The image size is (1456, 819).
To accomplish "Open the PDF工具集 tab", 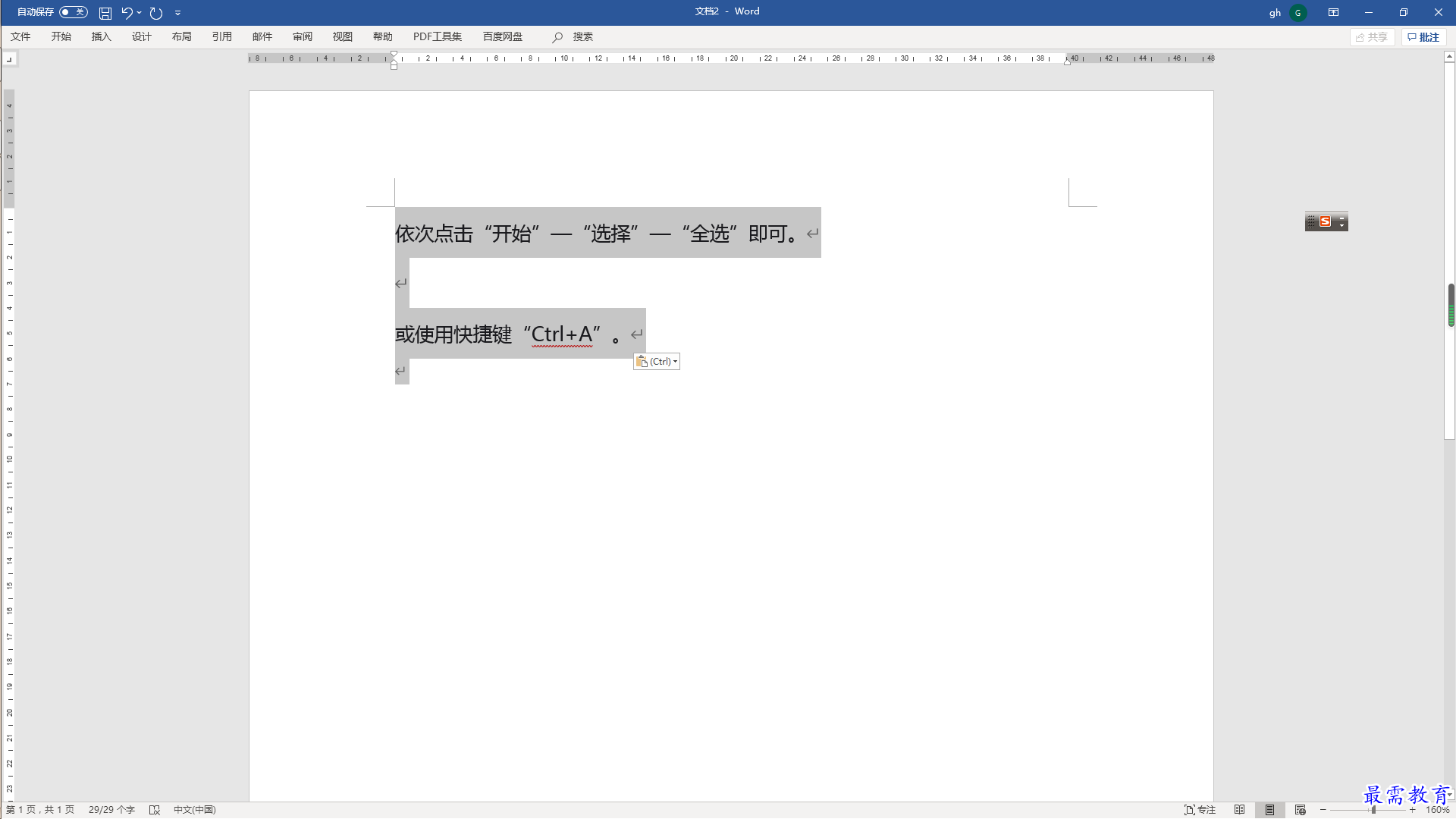I will [437, 36].
